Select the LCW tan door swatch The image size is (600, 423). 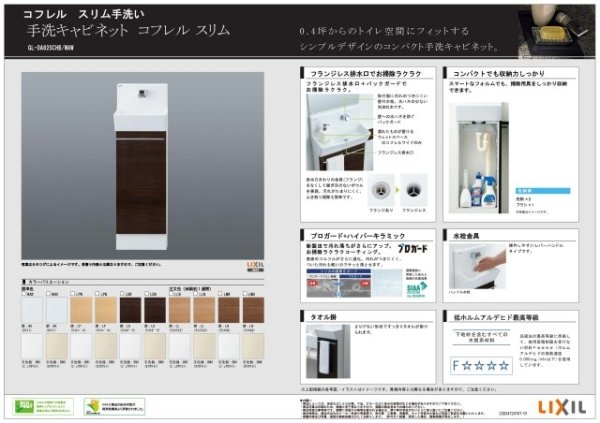click(180, 310)
